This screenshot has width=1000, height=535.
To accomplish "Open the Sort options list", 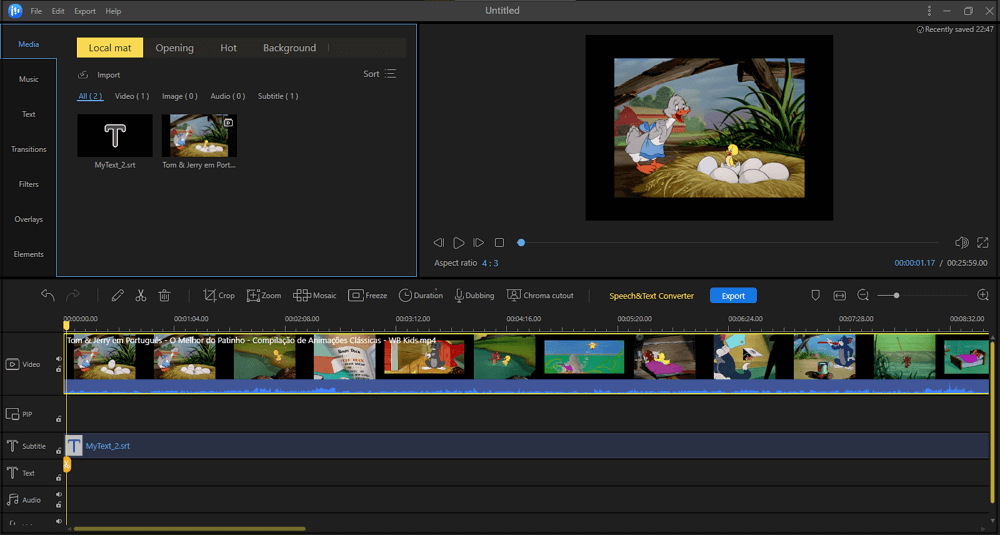I will 379,74.
